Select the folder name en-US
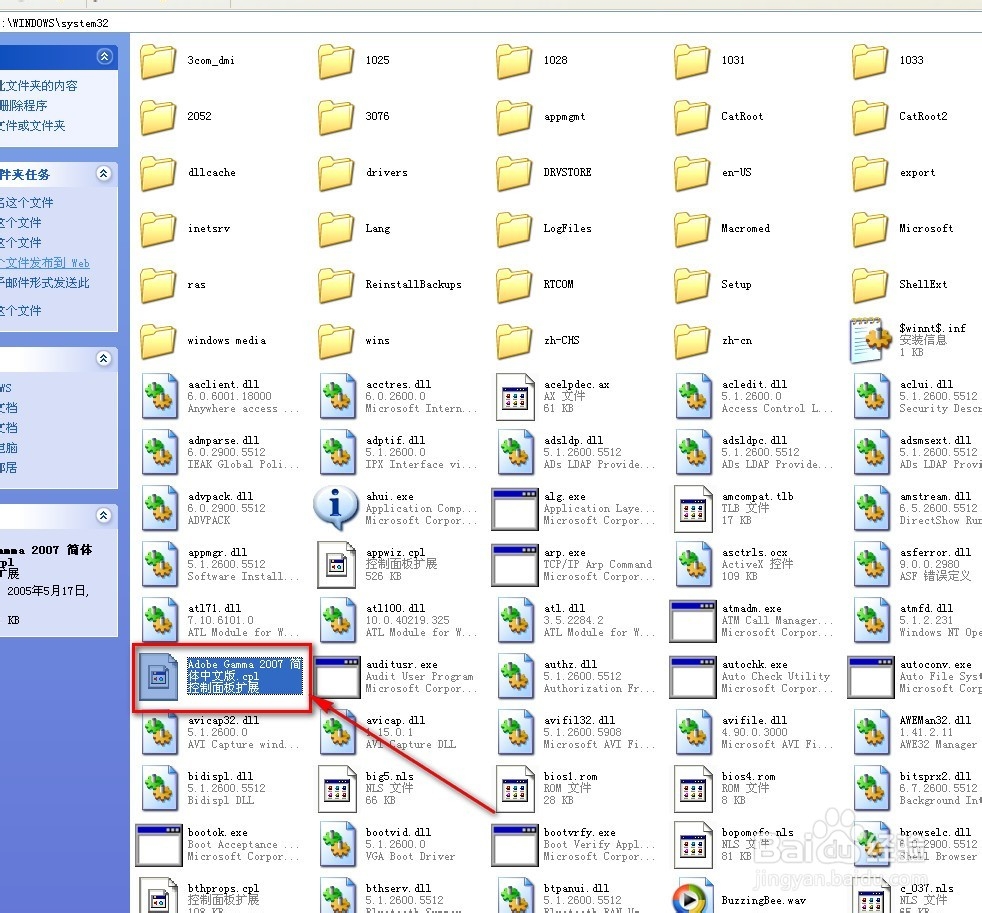 [736, 172]
